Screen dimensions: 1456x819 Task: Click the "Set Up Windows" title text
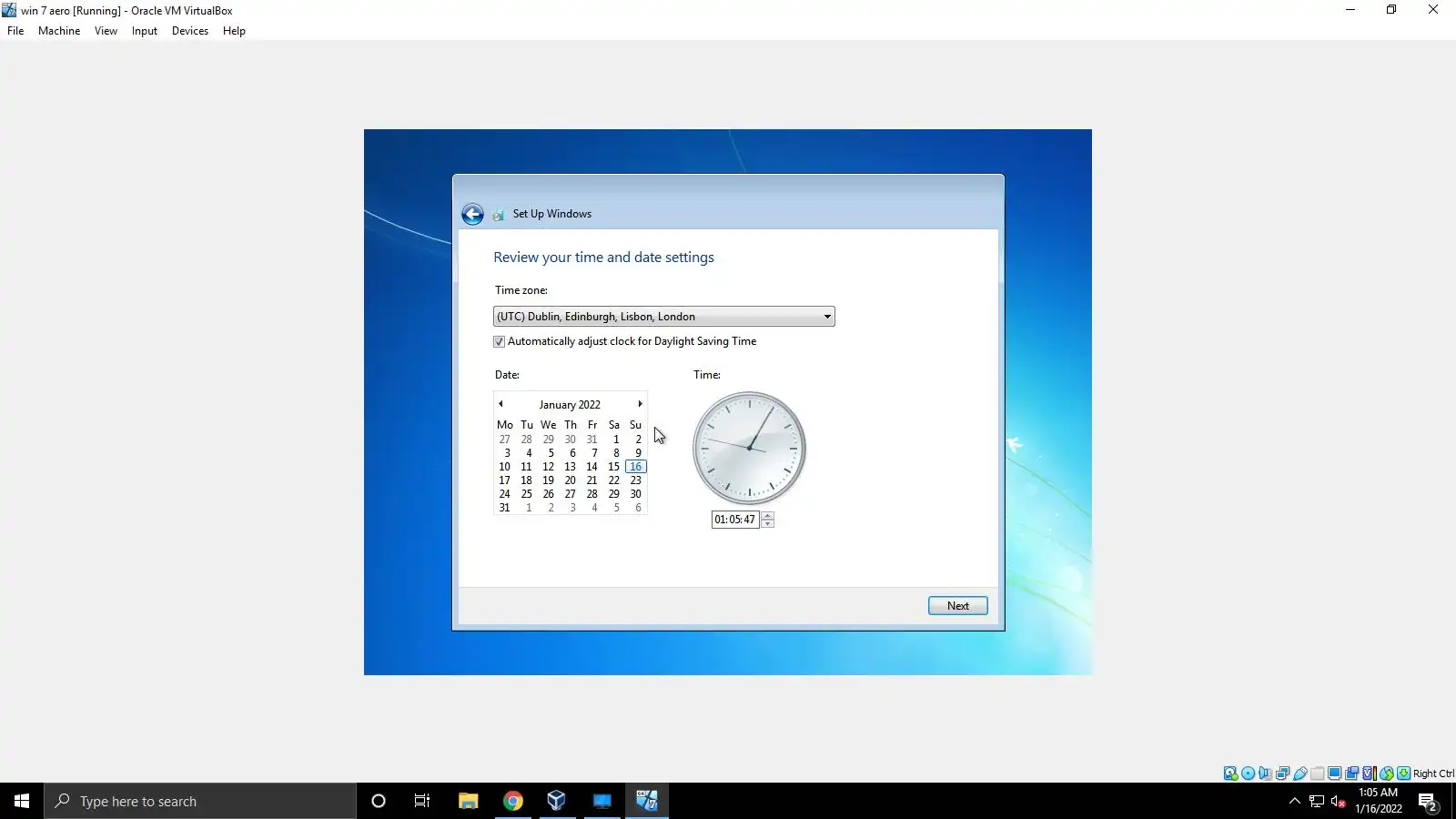click(552, 214)
